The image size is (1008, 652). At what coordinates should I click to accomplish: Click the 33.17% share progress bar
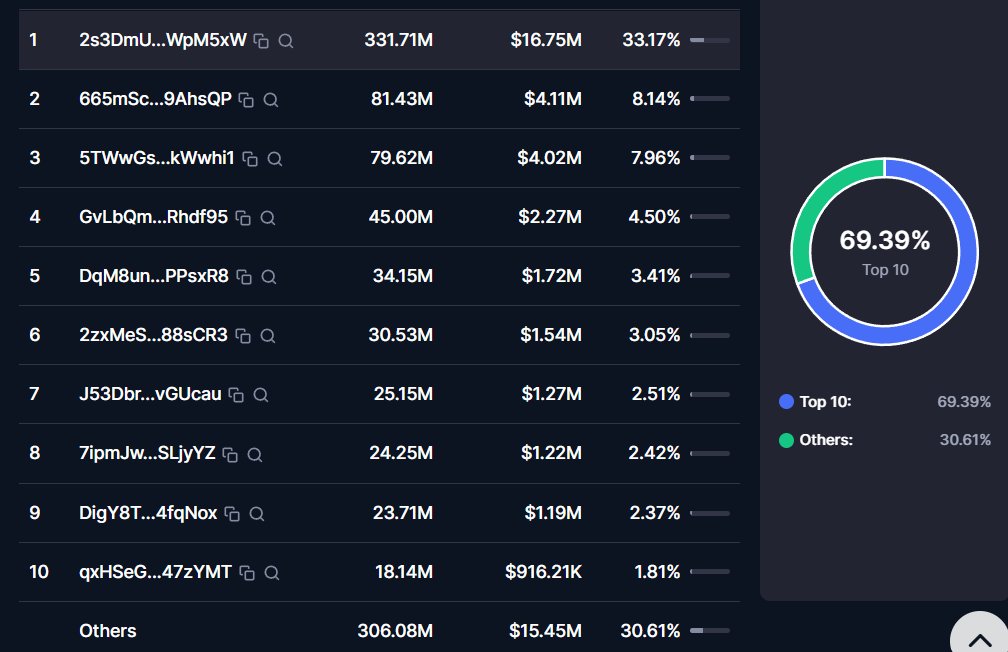pos(710,40)
